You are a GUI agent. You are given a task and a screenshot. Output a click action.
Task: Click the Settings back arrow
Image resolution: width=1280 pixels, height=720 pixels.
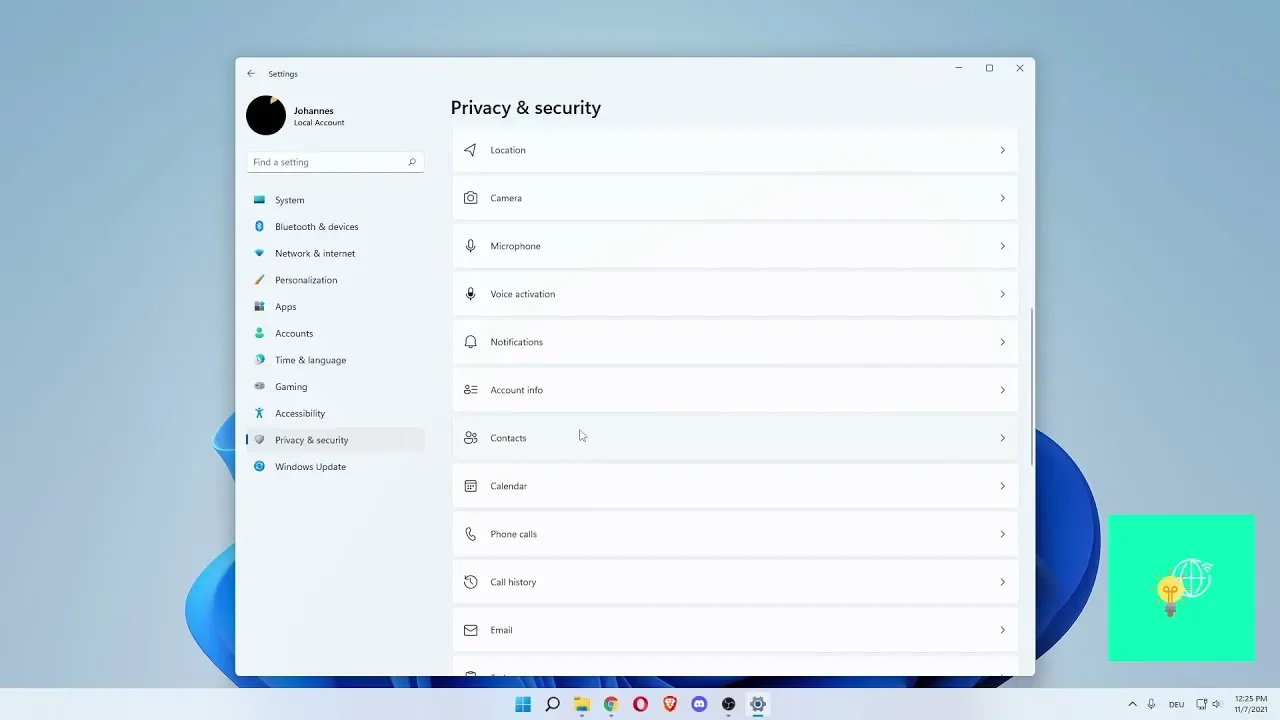click(251, 74)
